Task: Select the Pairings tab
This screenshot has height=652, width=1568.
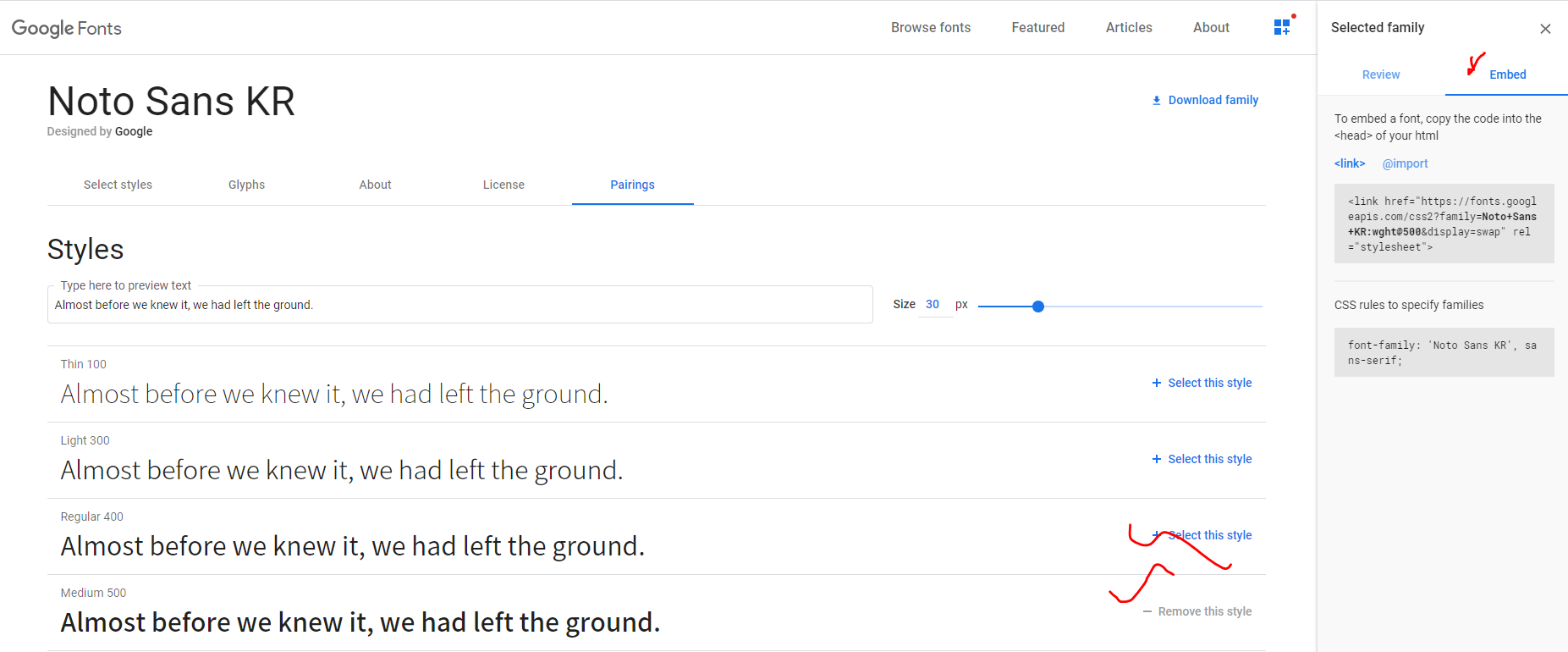Action: pos(632,185)
